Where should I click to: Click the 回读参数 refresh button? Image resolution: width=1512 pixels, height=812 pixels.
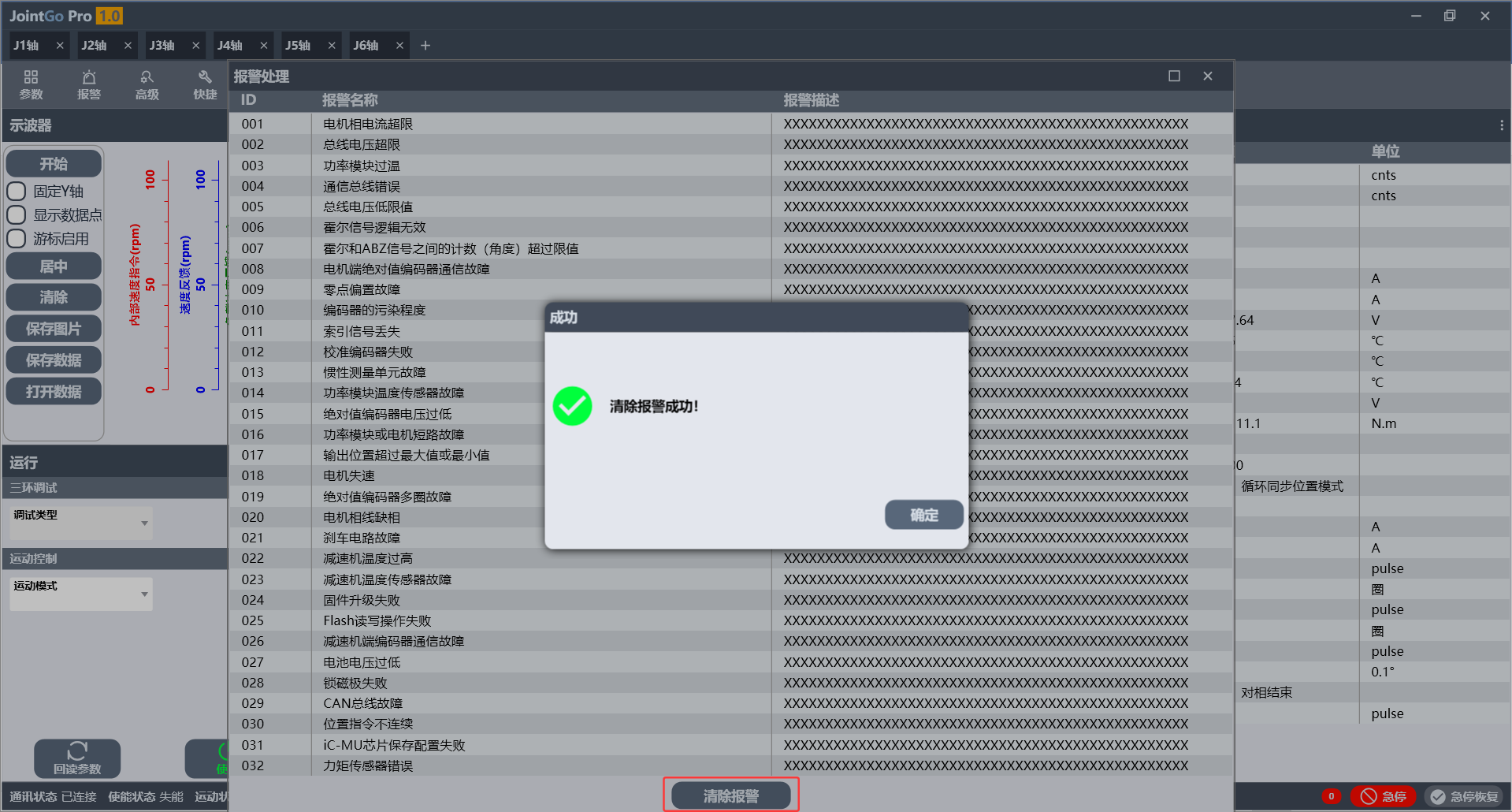[x=77, y=758]
